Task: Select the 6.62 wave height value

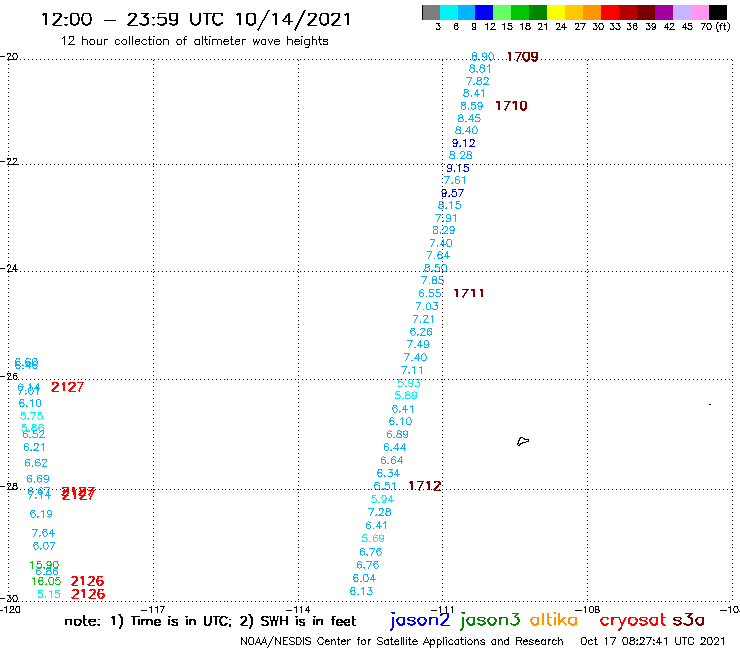Action: [x=36, y=463]
